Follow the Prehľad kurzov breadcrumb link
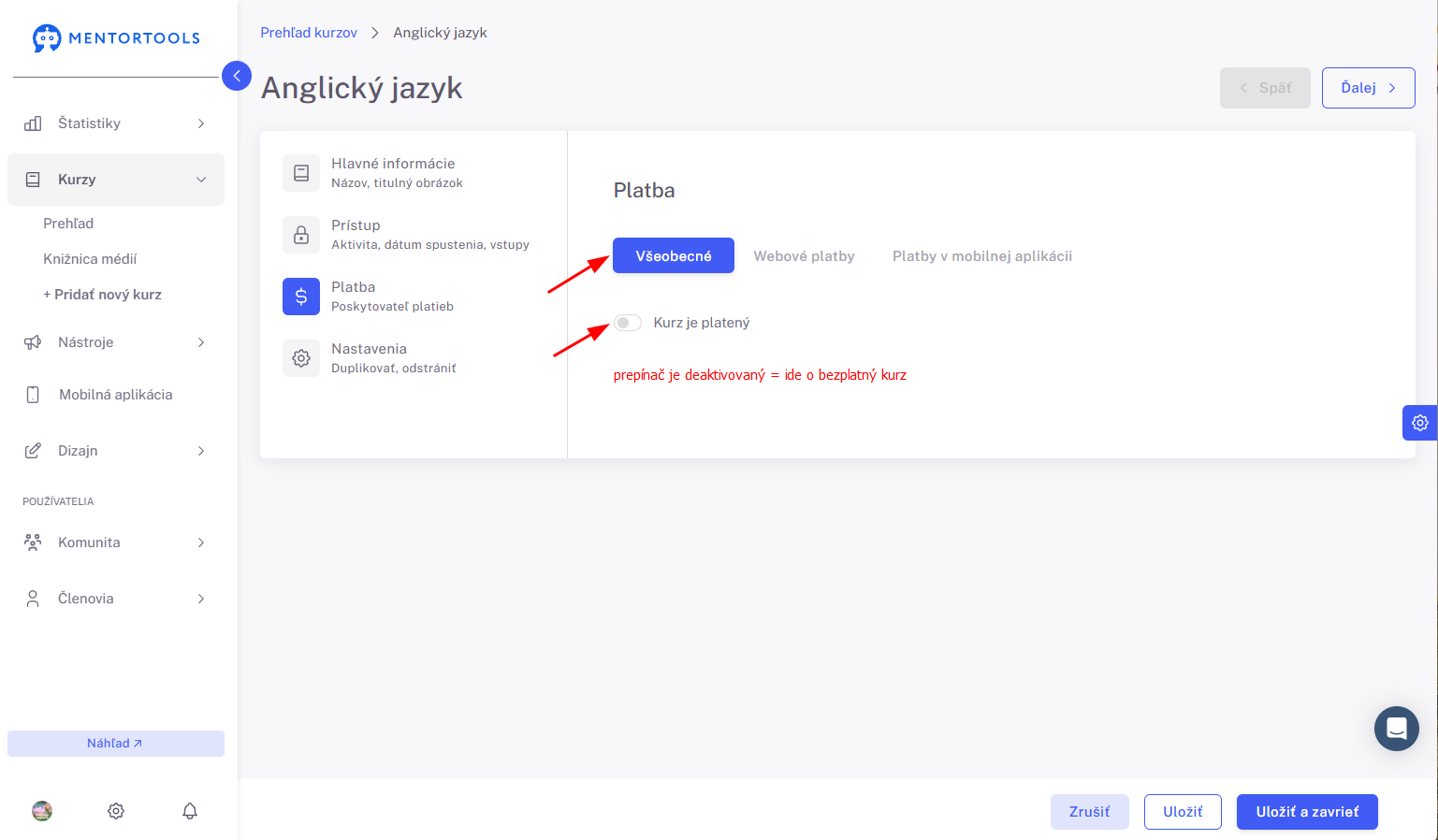Image resolution: width=1438 pixels, height=840 pixels. 309,33
